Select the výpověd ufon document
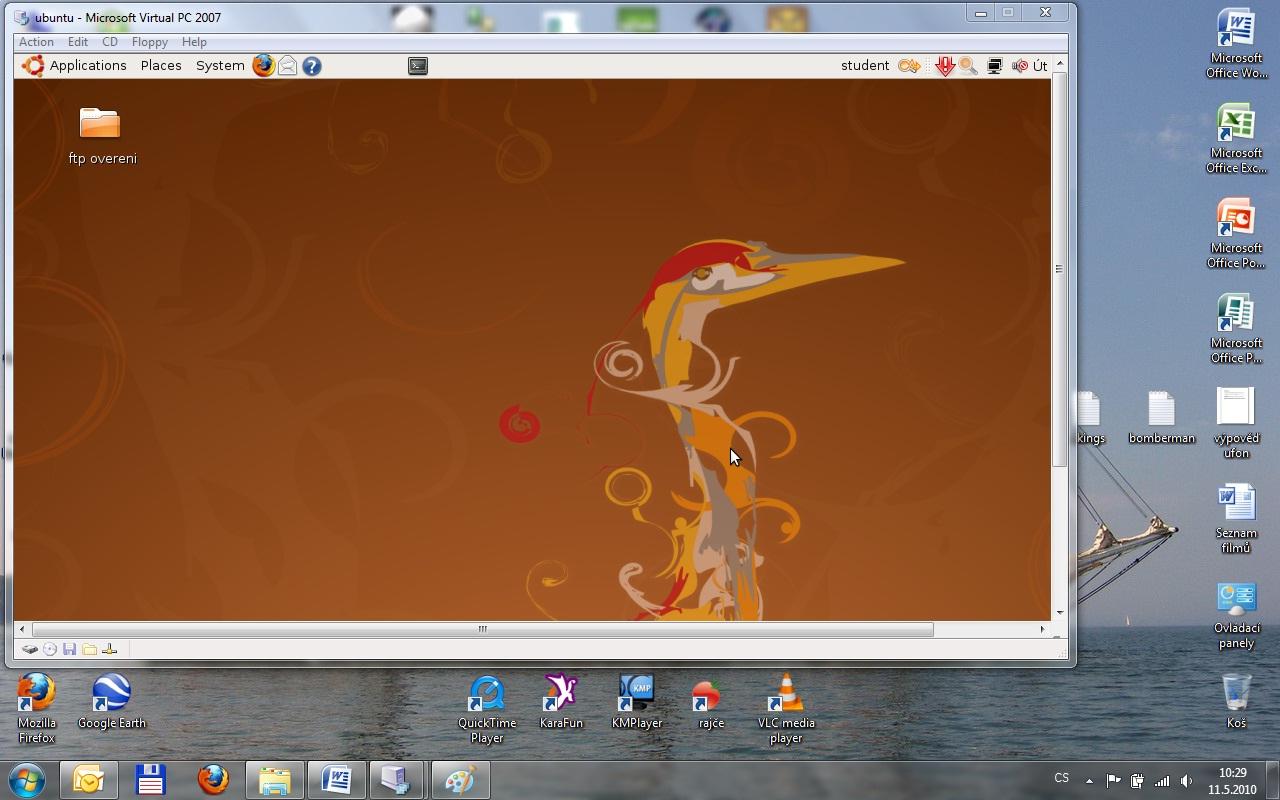 point(1236,423)
